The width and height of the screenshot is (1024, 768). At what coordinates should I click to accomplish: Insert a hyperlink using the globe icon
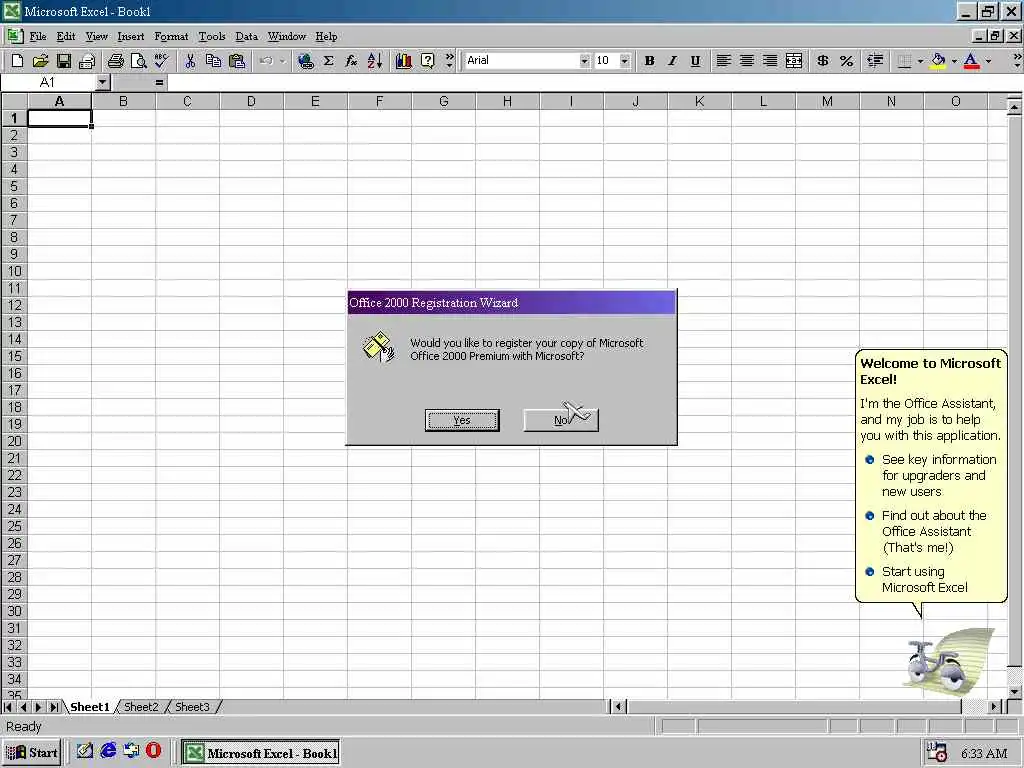(x=305, y=61)
